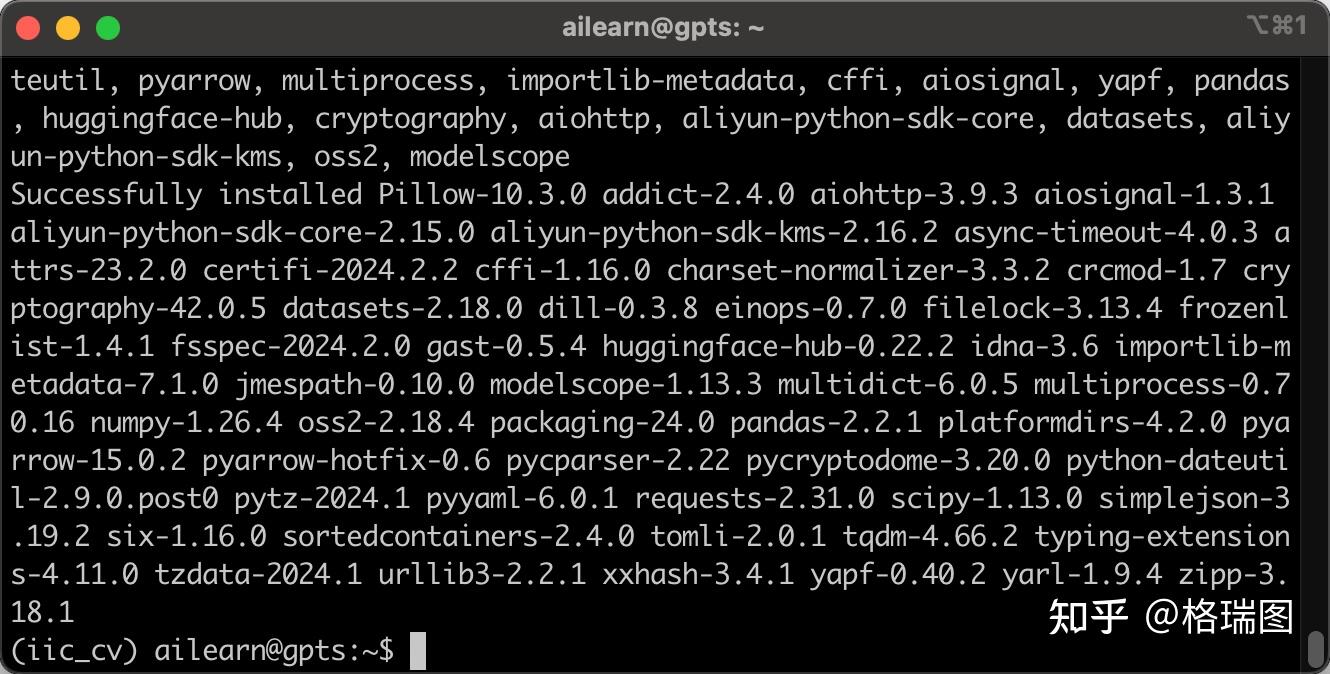Click the ⌥⌘1 shortcut indicator in title bar

(1277, 26)
